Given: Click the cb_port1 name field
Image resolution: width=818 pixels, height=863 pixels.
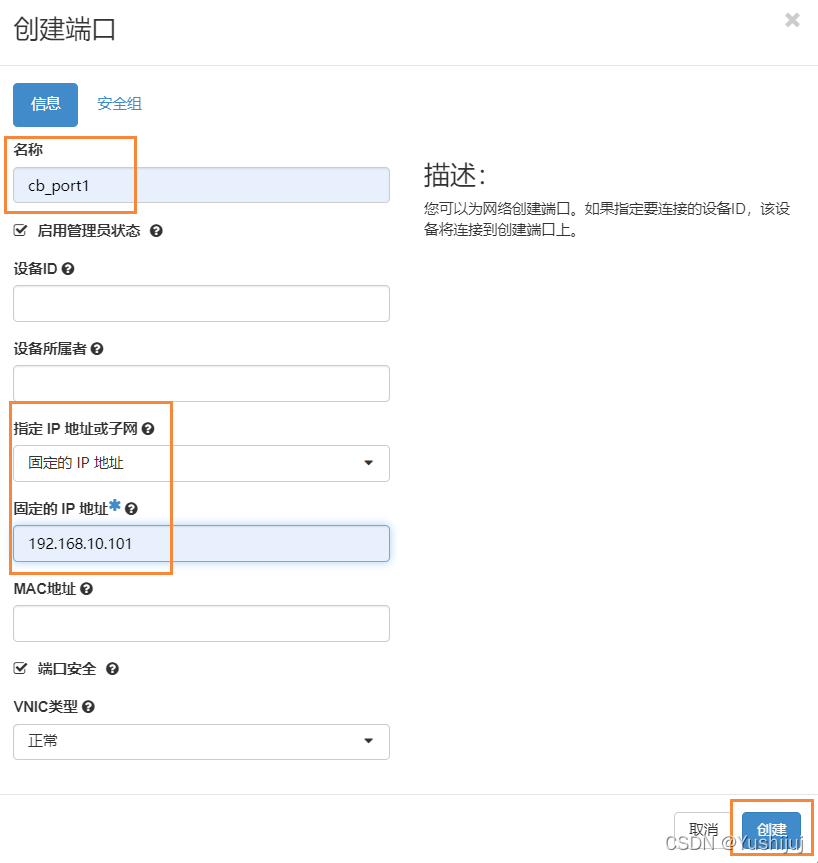Looking at the screenshot, I should (200, 184).
